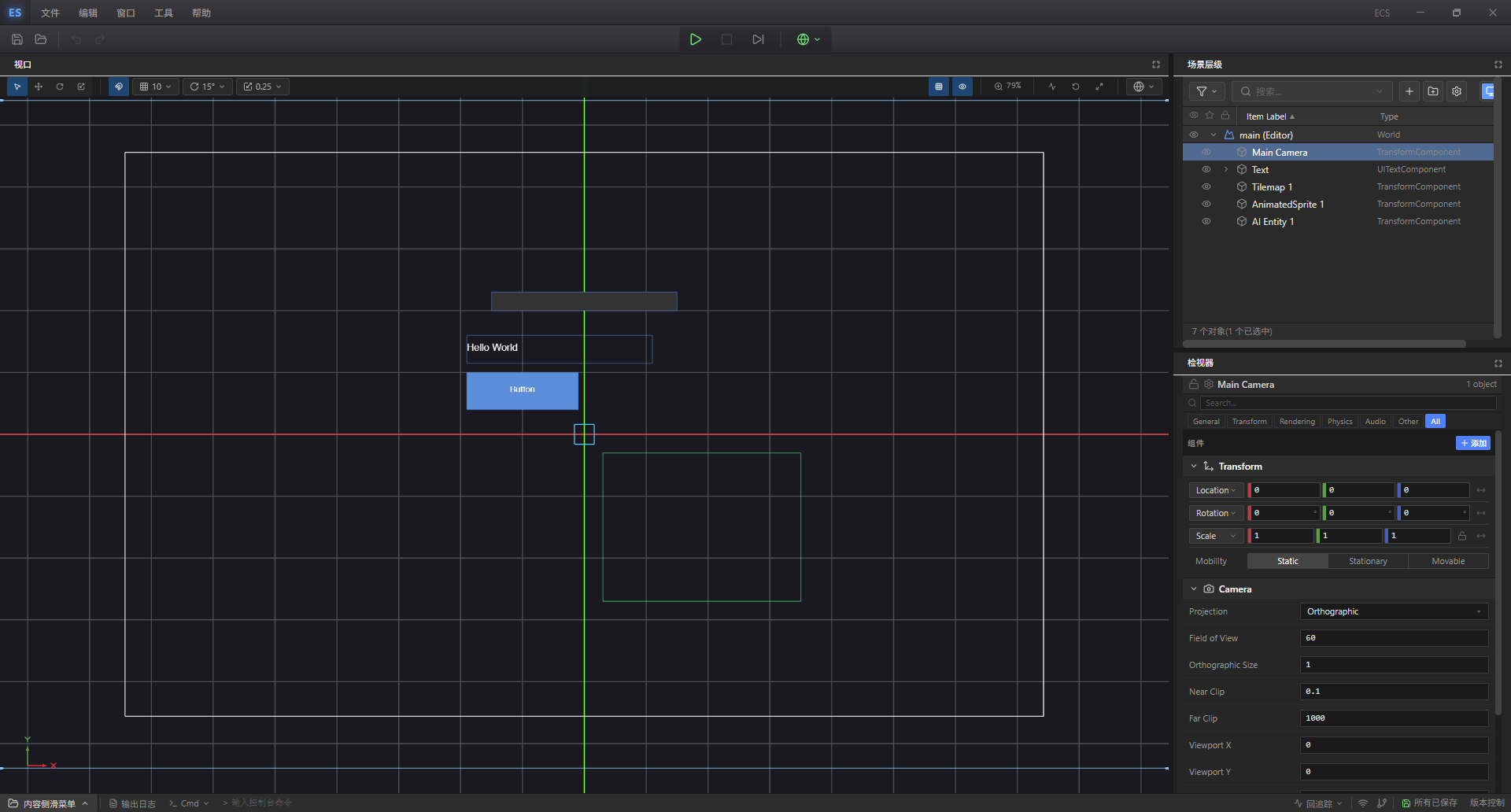Select the Rotate tool in the viewport toolbar
The width and height of the screenshot is (1511, 812).
point(60,87)
